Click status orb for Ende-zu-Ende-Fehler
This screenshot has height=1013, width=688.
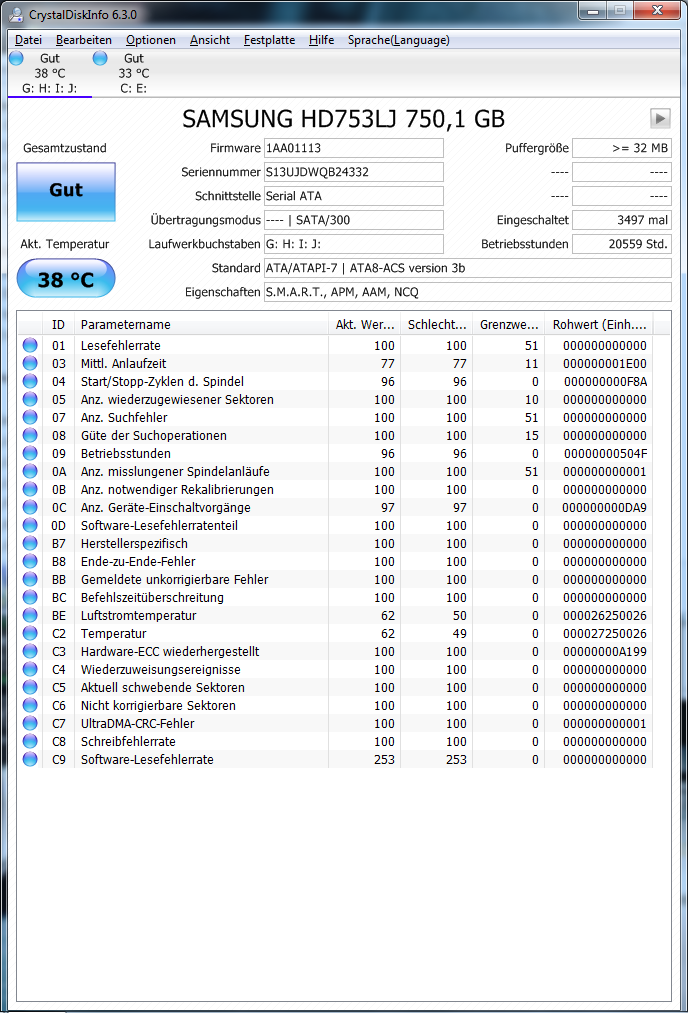click(x=30, y=561)
